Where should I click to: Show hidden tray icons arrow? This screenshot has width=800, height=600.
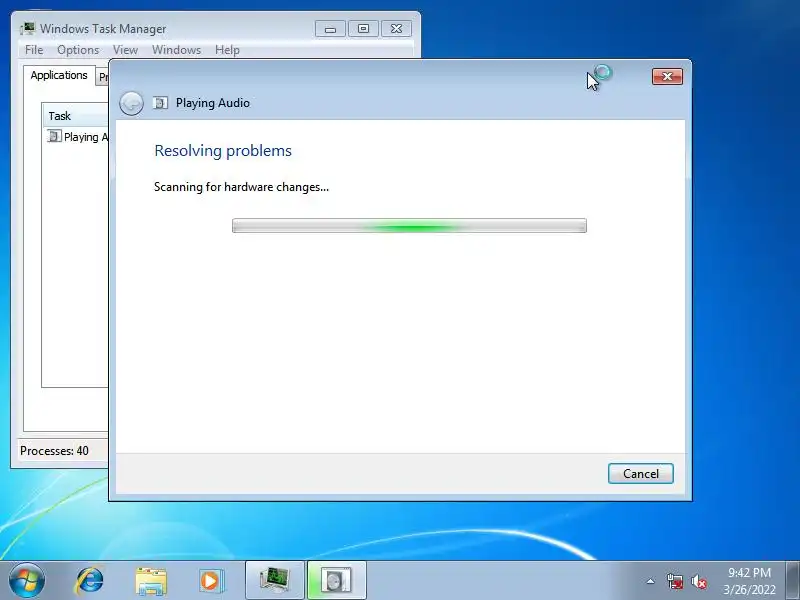click(x=651, y=581)
